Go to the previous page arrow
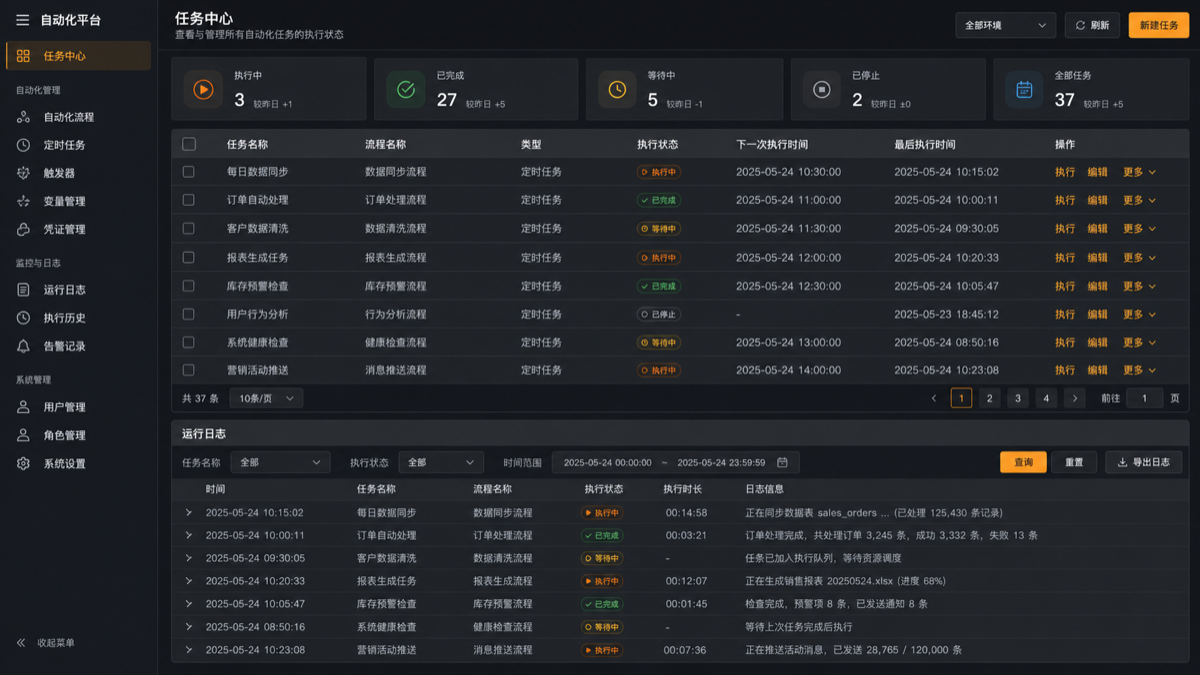This screenshot has height=675, width=1200. click(934, 398)
